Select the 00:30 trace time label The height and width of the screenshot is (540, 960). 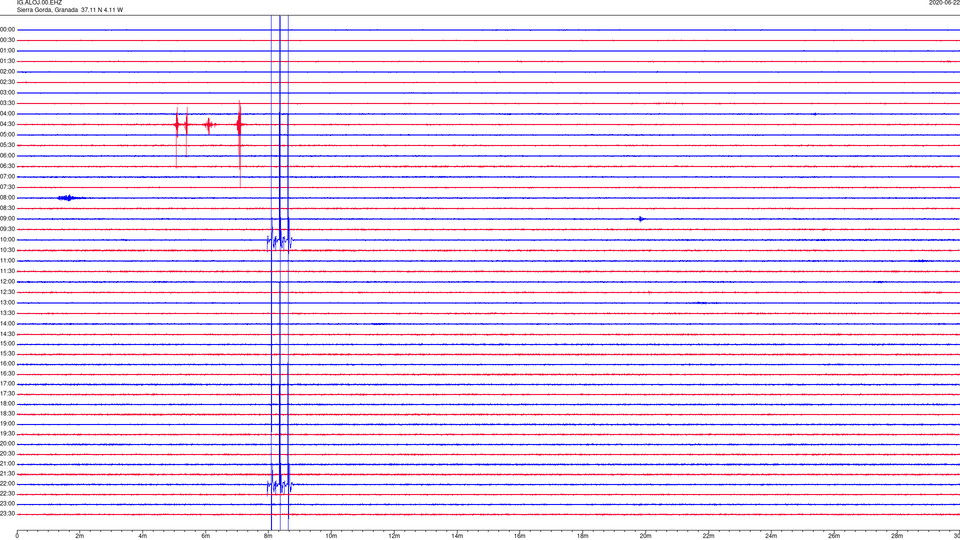(x=8, y=40)
